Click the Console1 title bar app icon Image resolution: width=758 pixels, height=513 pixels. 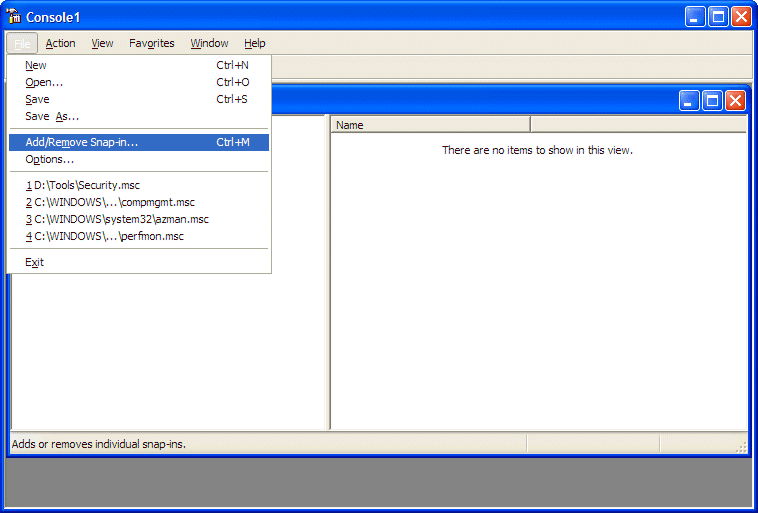point(14,16)
